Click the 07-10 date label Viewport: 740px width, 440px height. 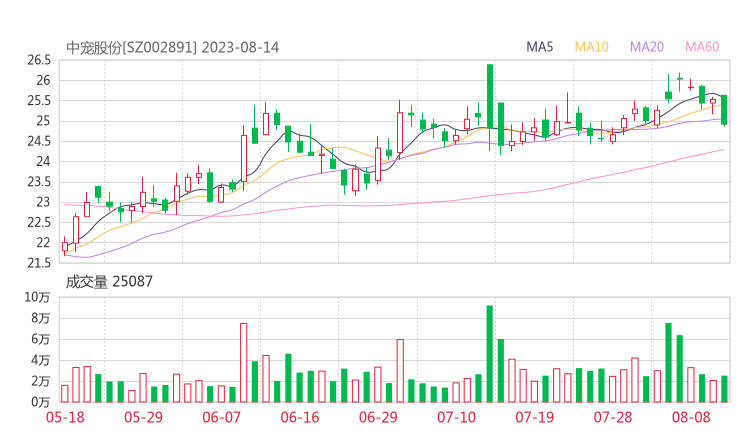[456, 417]
